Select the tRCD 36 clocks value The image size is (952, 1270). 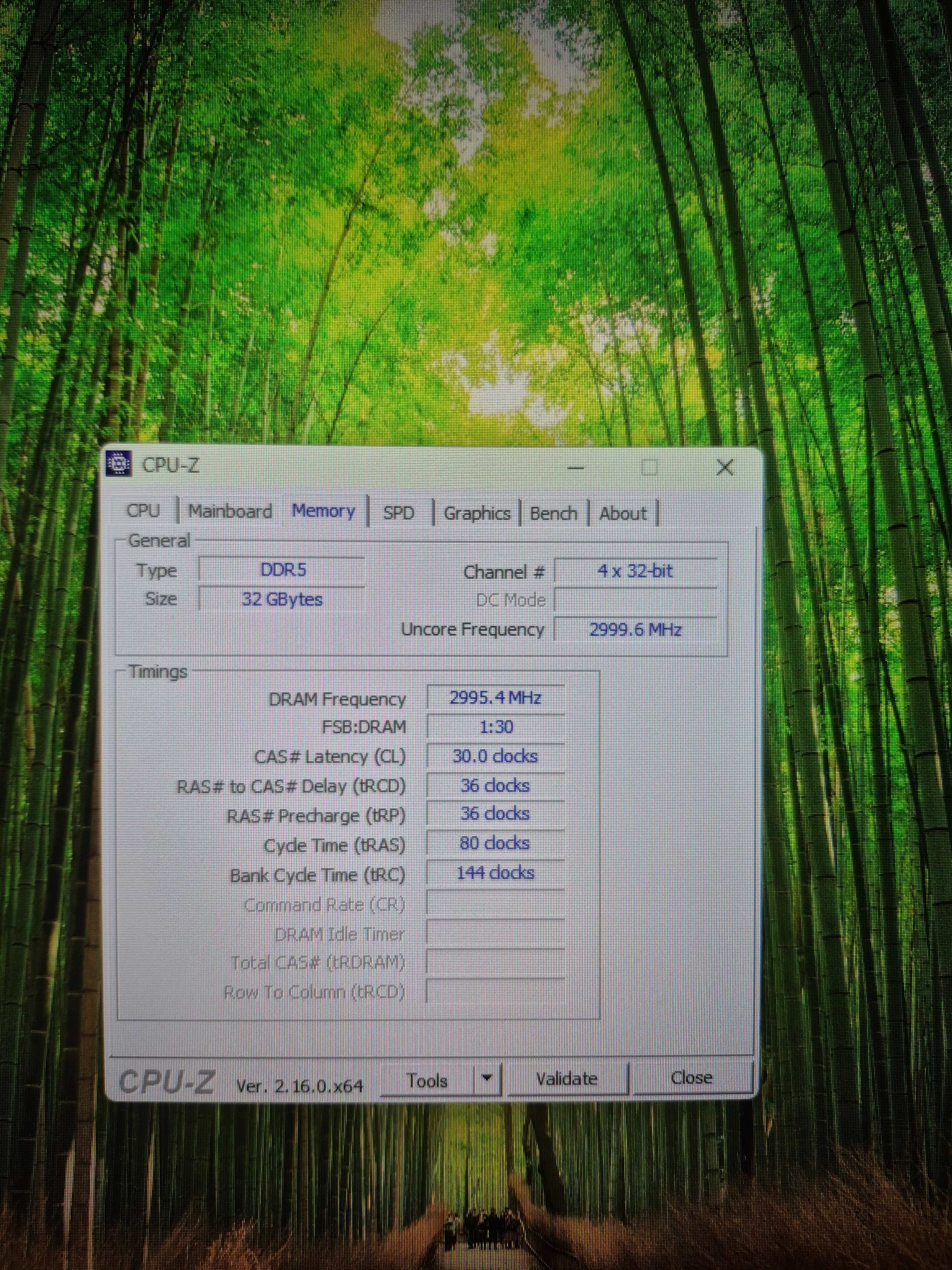click(495, 786)
